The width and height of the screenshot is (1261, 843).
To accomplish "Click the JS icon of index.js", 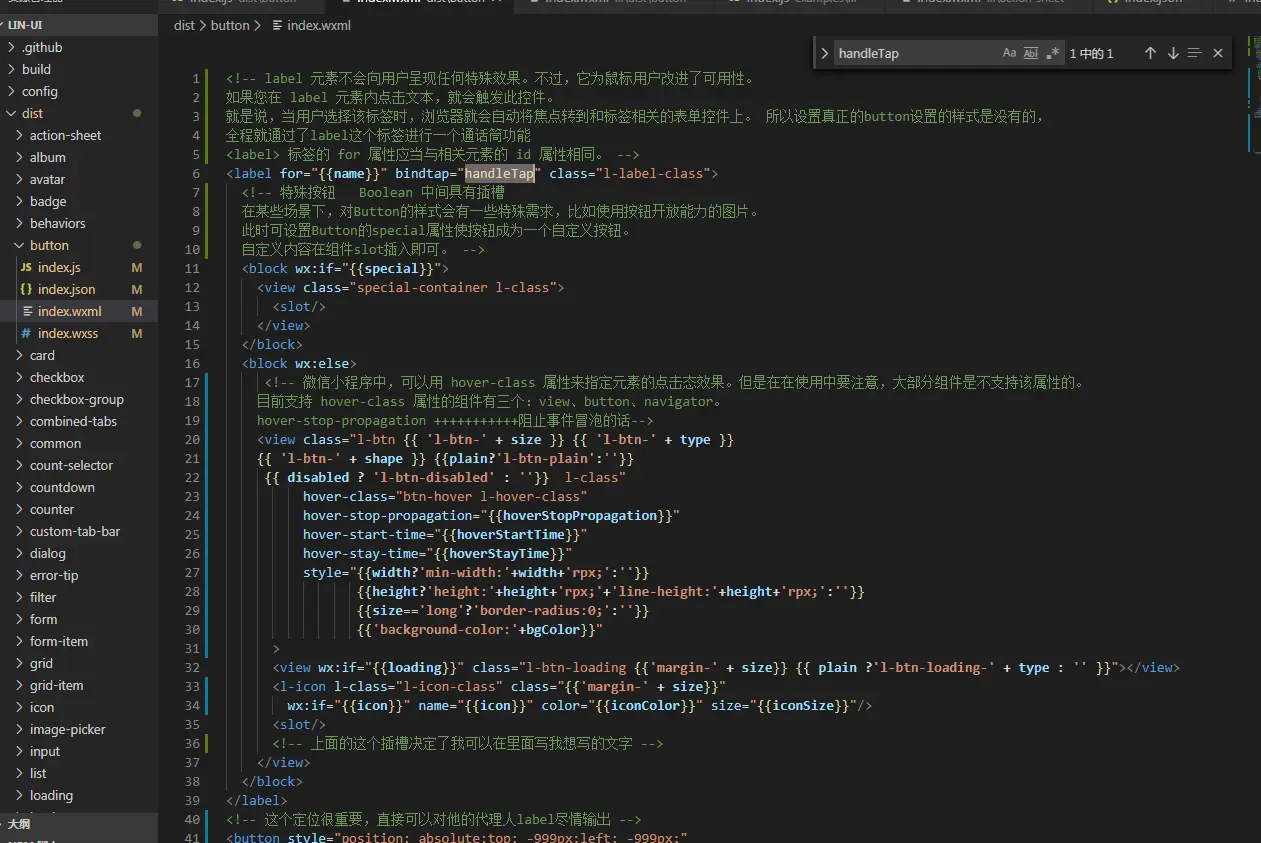I will coord(26,267).
